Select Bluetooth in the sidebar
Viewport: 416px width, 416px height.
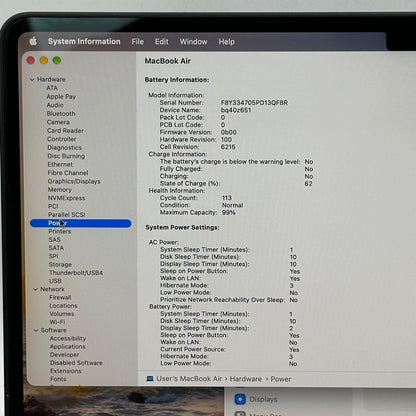click(61, 114)
